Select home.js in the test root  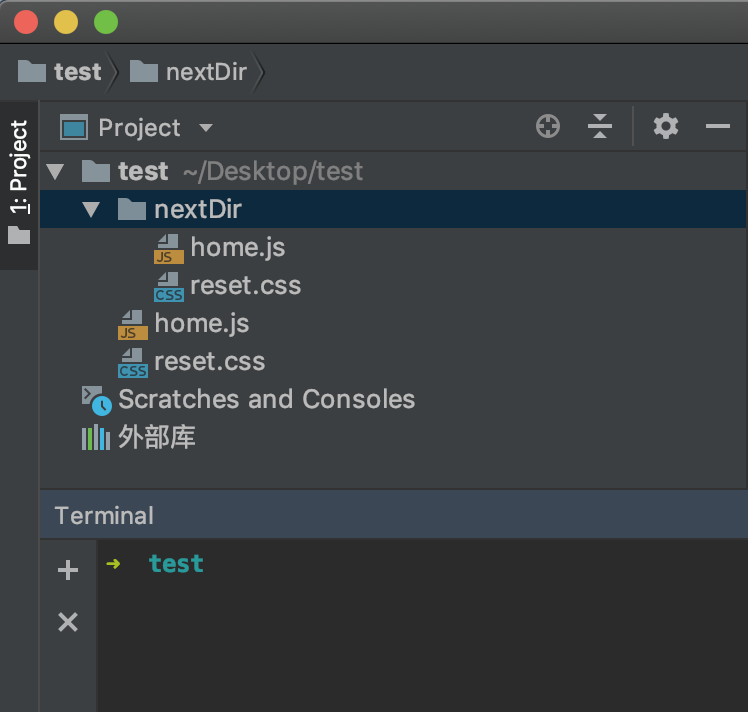coord(201,324)
